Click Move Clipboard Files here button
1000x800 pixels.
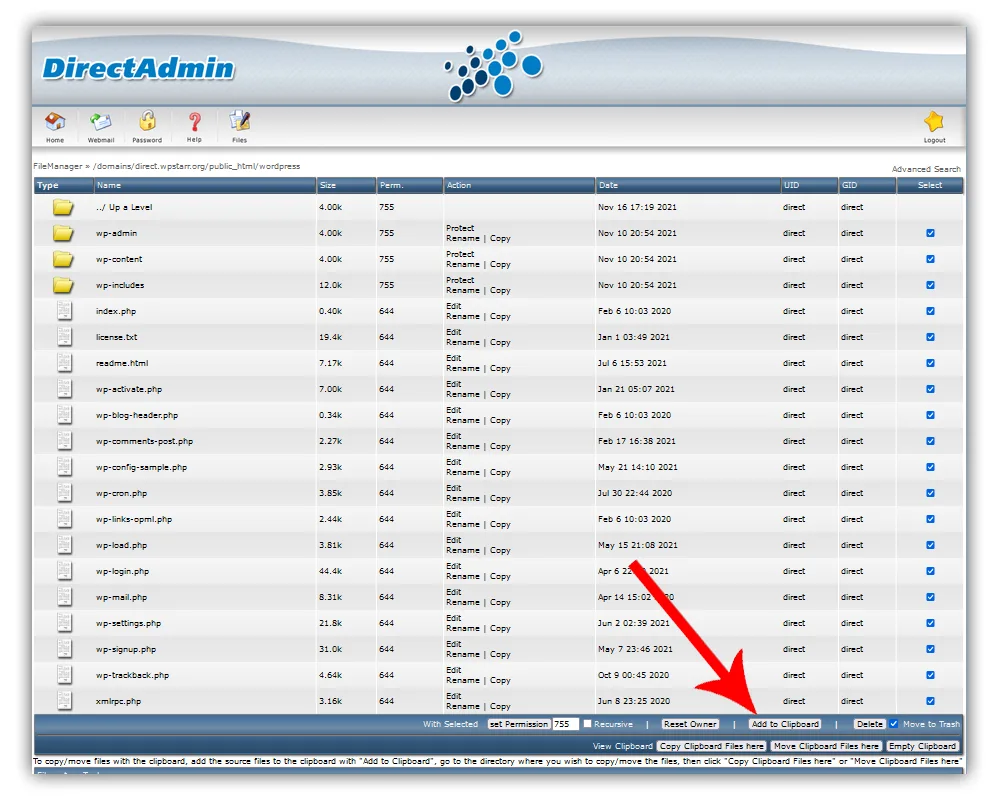point(827,746)
